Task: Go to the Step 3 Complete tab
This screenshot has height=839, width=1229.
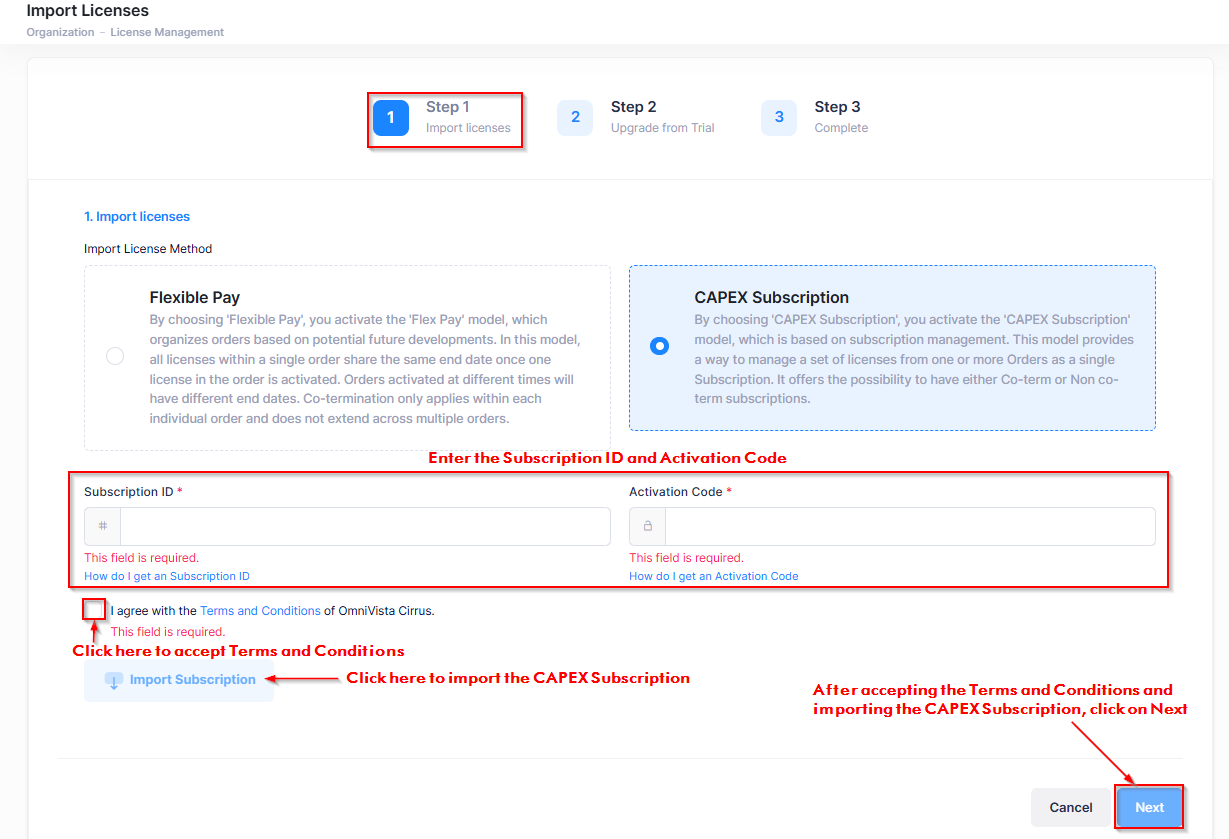Action: pyautogui.click(x=840, y=117)
